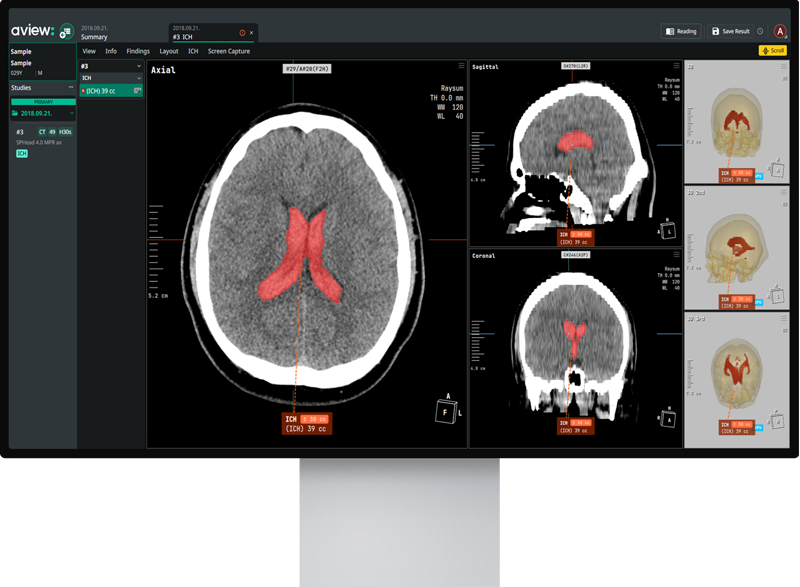Expand the #3 series dropdown
Screen dimensions: 800x587
pyautogui.click(x=139, y=66)
